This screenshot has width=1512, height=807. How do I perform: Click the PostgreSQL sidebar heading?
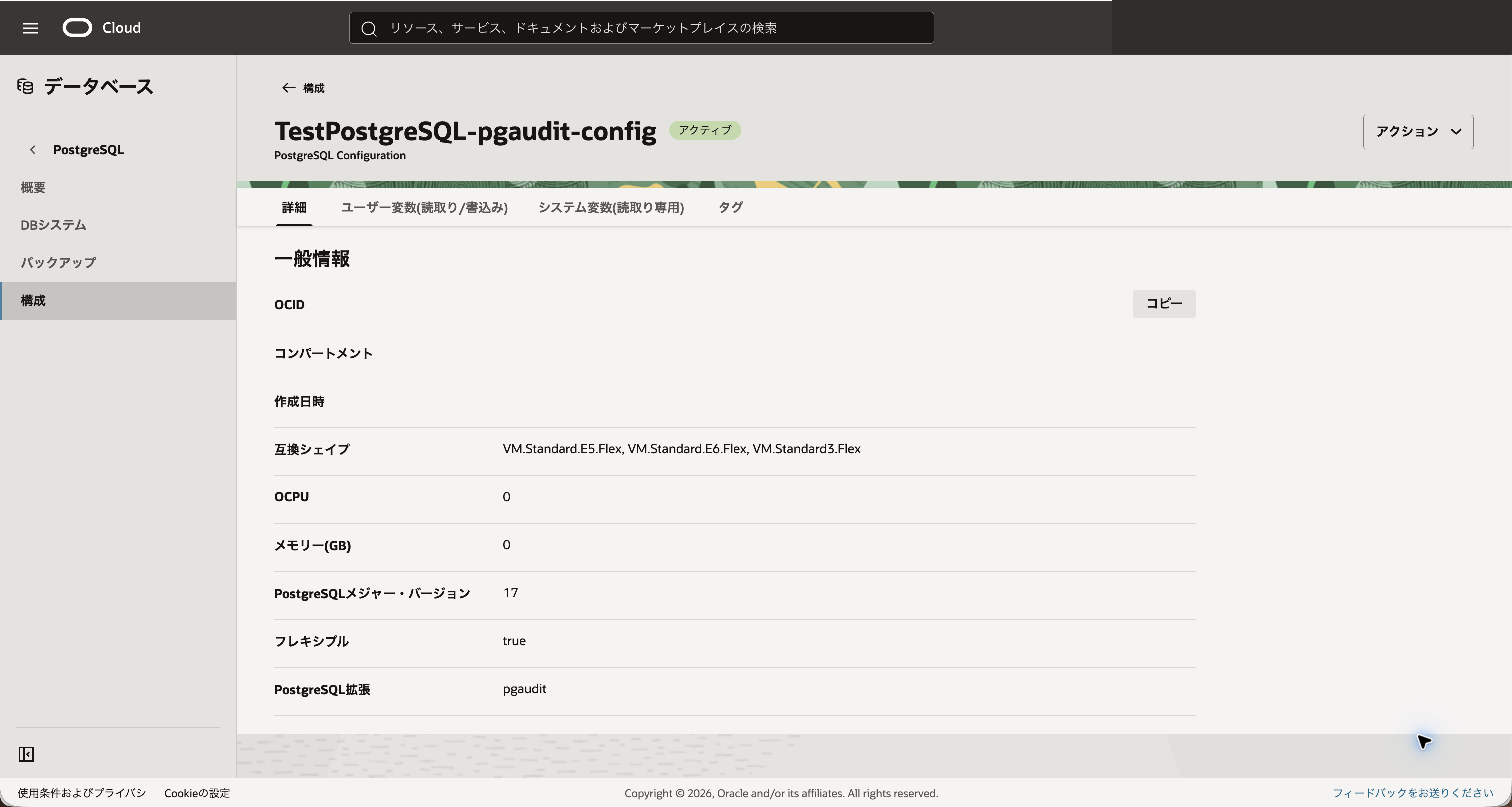pos(88,150)
